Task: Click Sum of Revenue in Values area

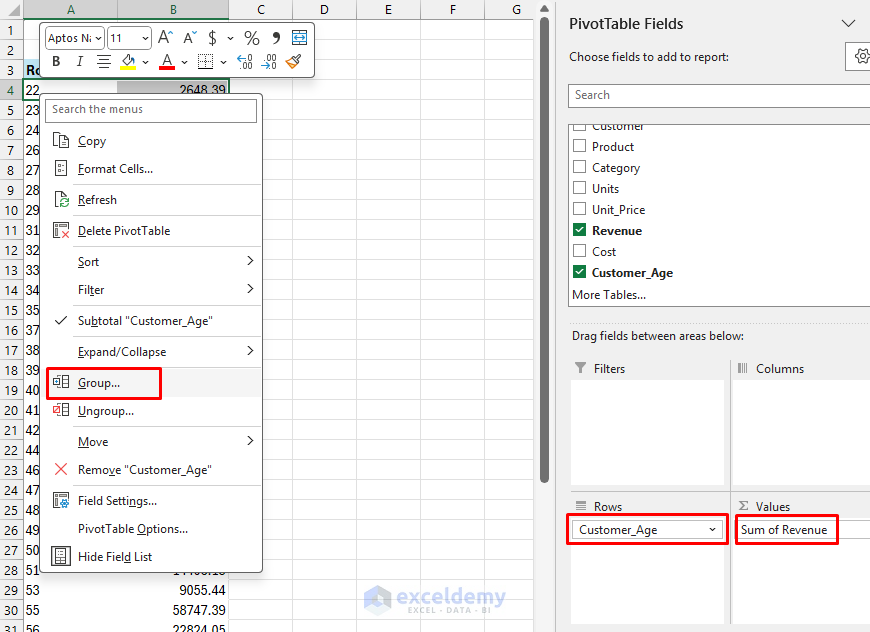Action: (786, 530)
